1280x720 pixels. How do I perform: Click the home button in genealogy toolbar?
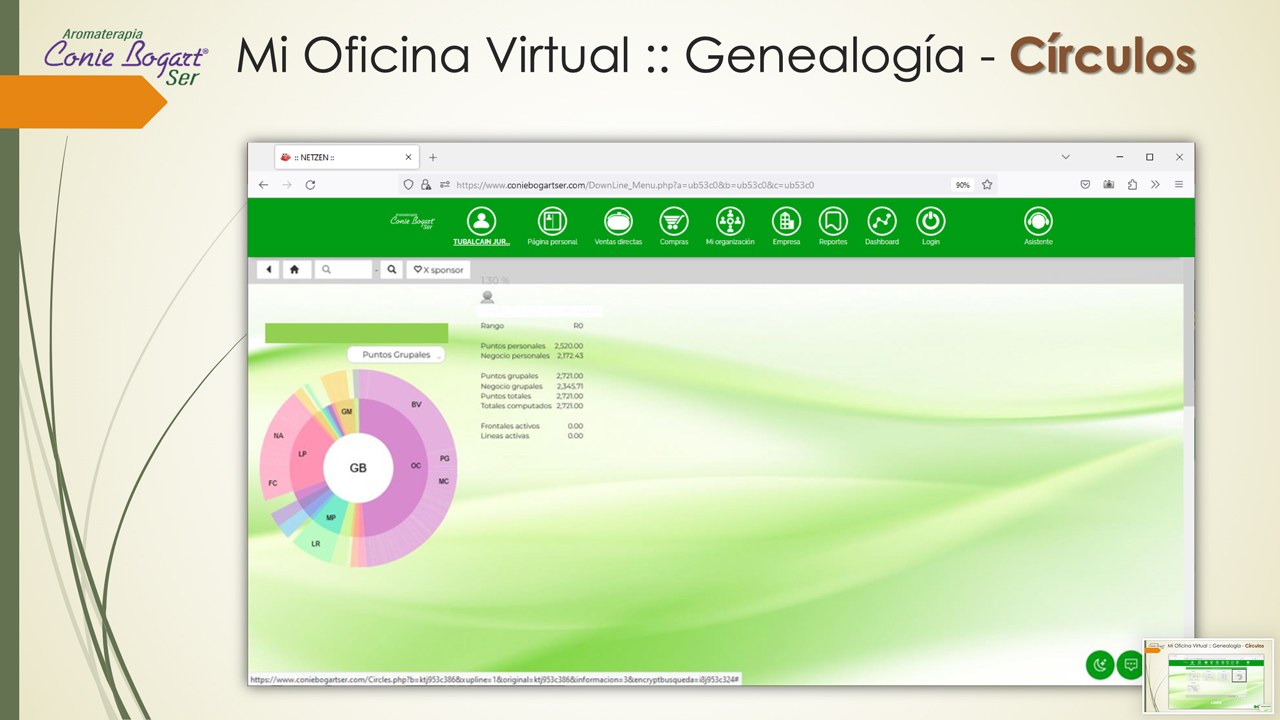(294, 270)
